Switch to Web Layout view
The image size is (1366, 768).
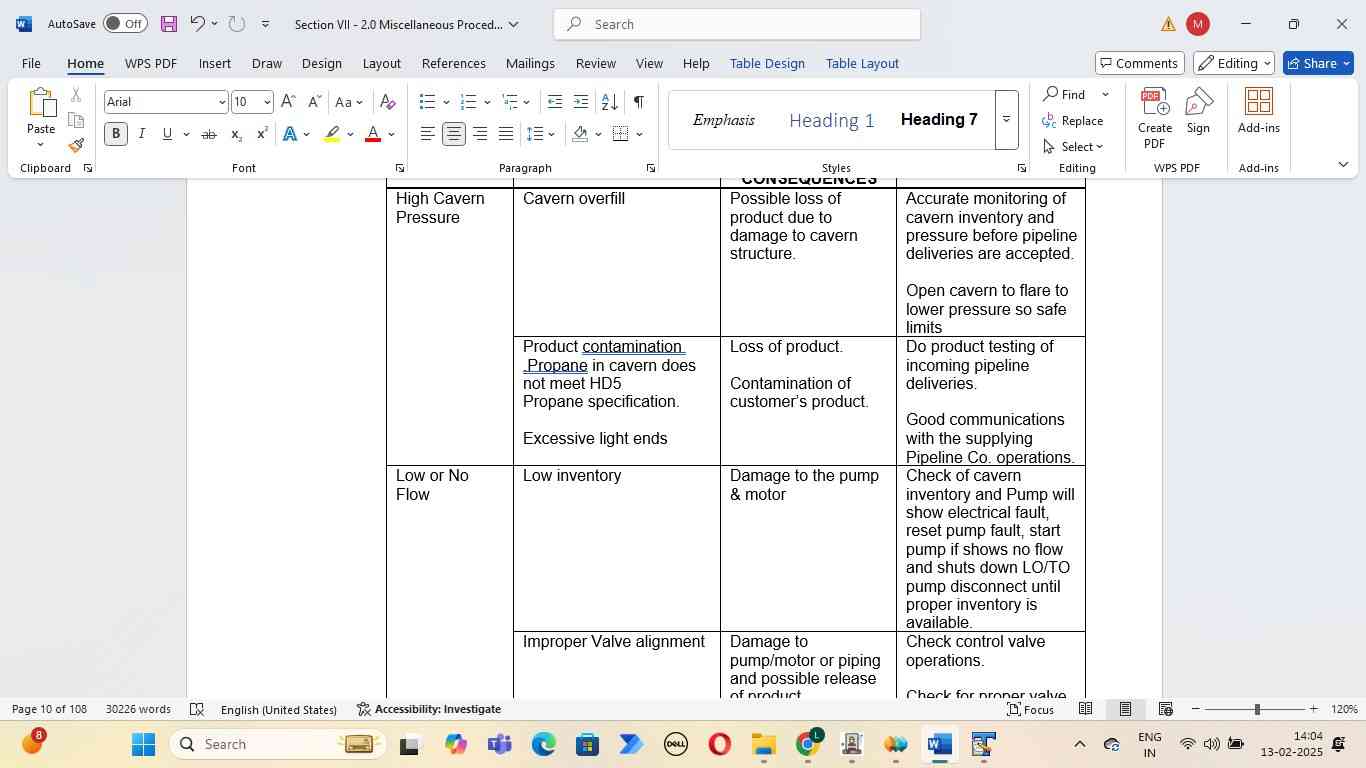pos(1165,709)
